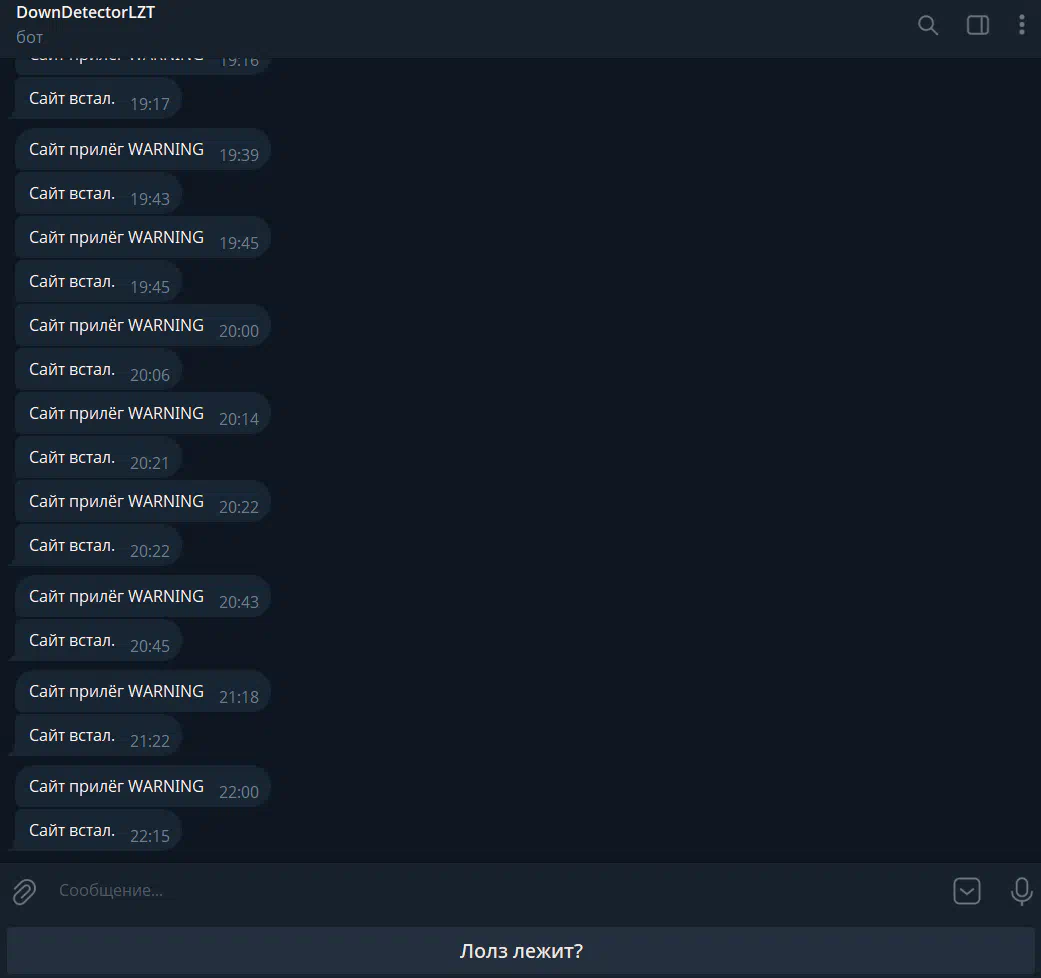Toggle the right sidebar panel icon
1041x978 pixels.
click(x=977, y=26)
